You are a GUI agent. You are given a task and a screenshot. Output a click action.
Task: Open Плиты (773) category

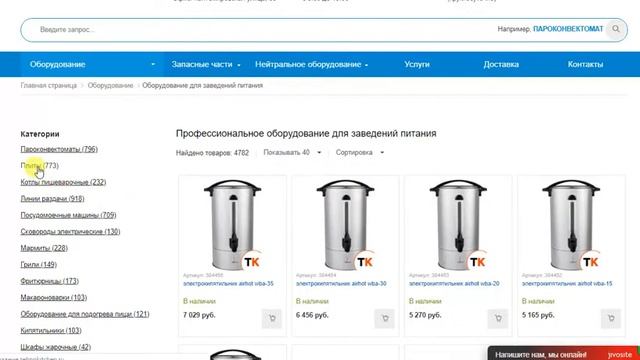tap(40, 166)
